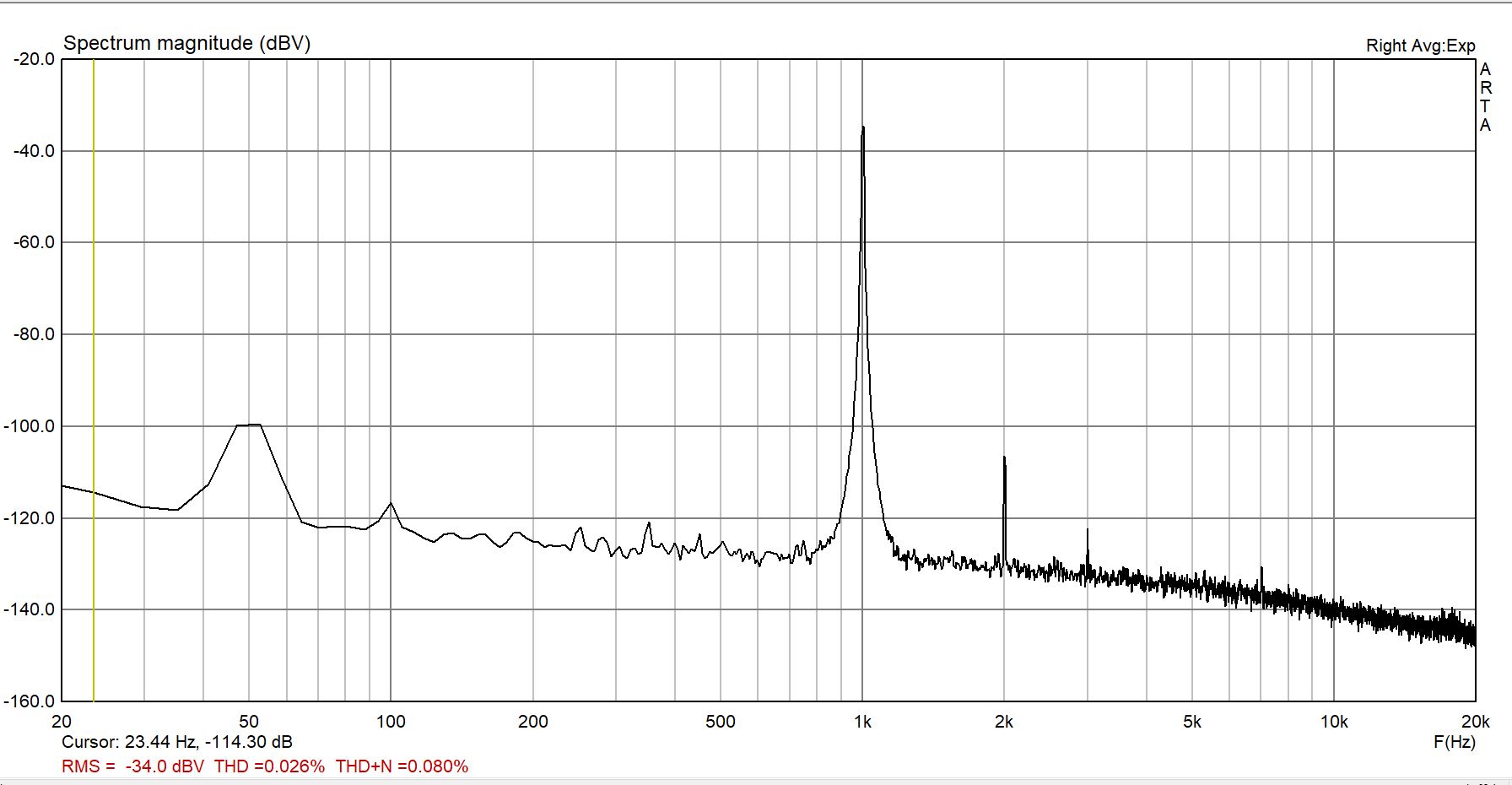
Task: Click the '-160.0' magnitude axis label
Action: [30, 701]
